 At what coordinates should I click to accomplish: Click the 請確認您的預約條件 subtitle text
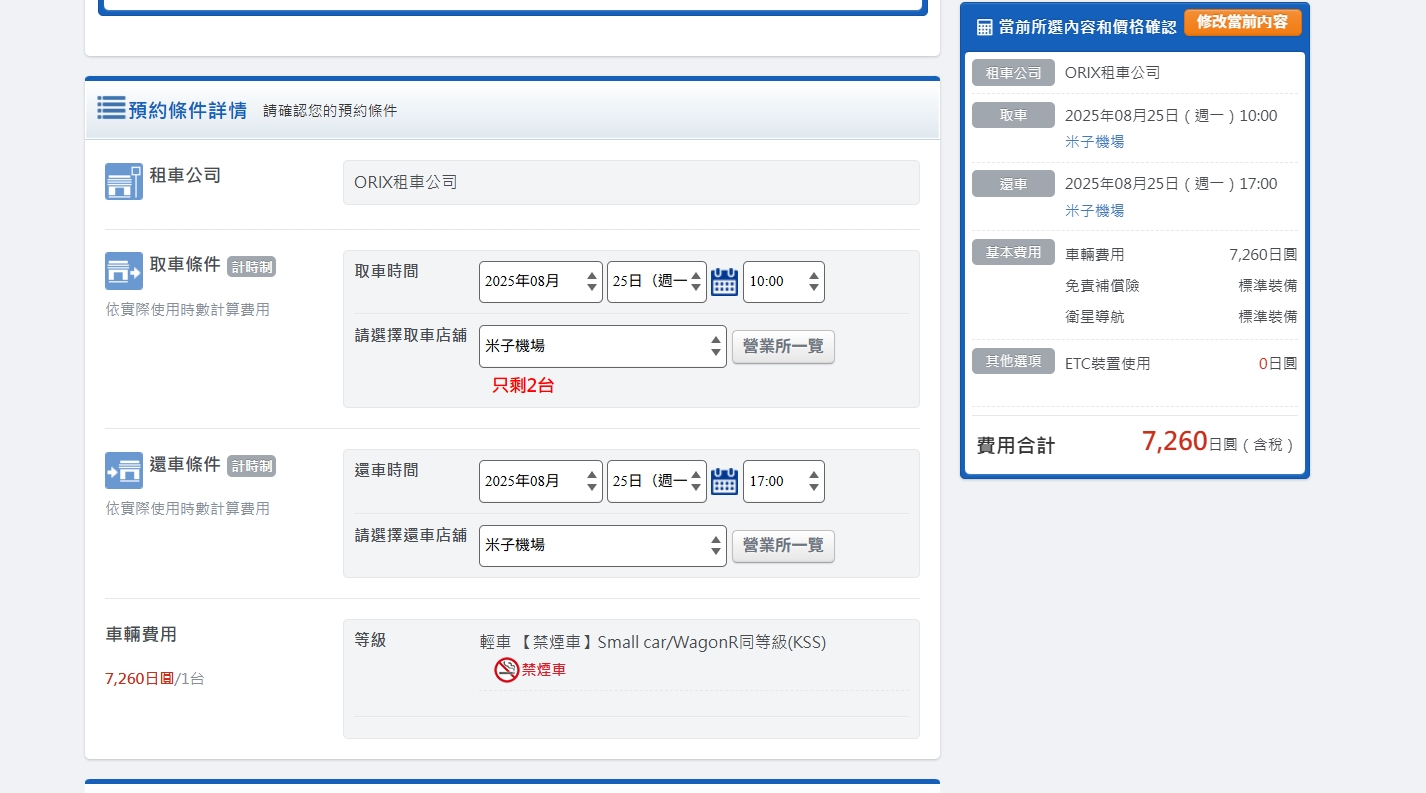pyautogui.click(x=330, y=111)
